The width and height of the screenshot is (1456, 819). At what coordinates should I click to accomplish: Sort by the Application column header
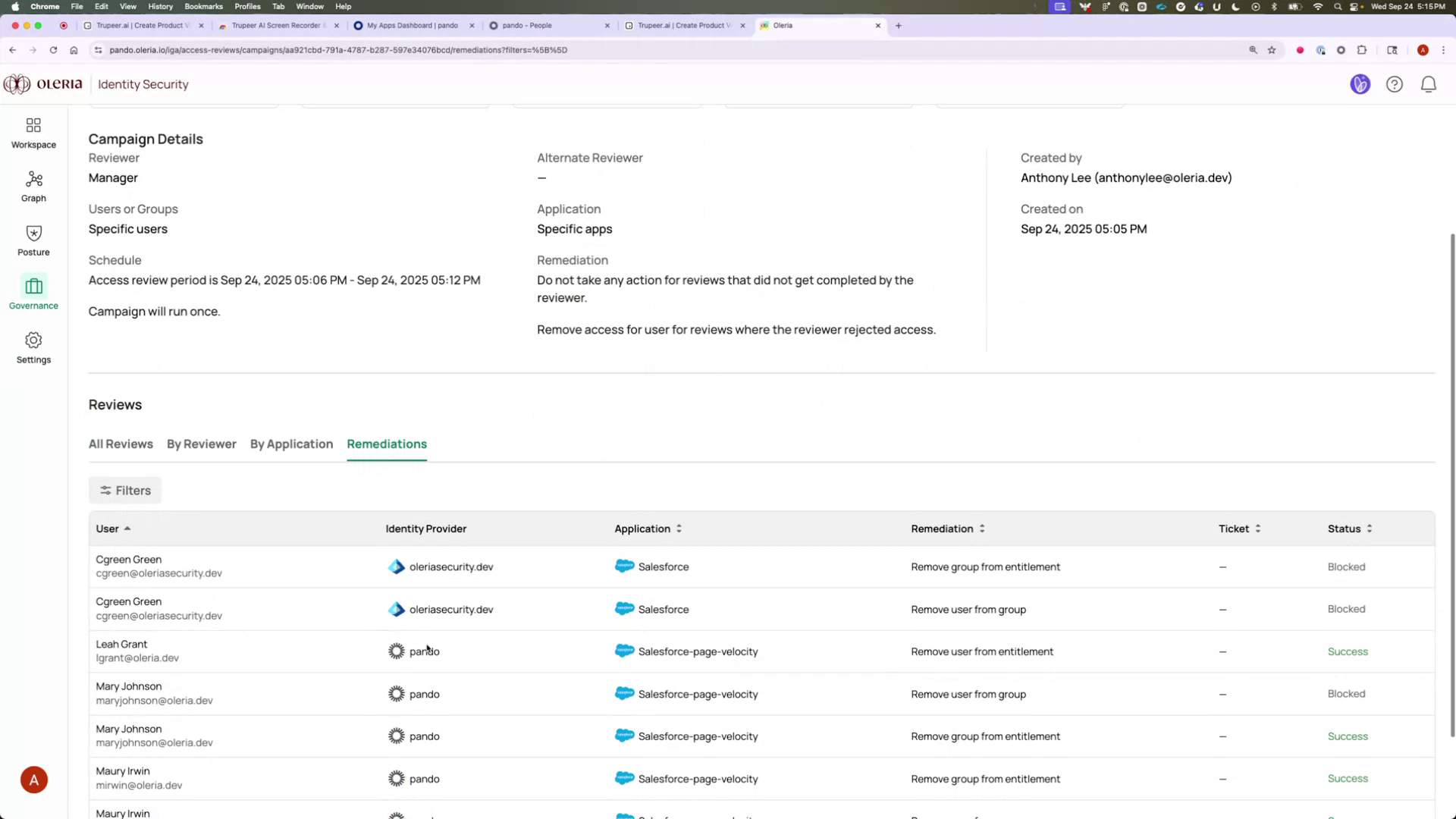pos(648,529)
